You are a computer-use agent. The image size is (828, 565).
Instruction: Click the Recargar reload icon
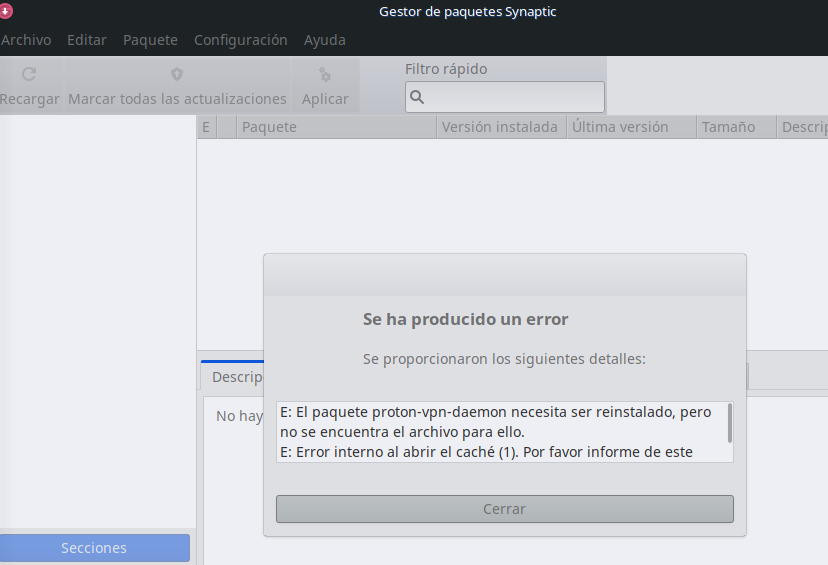29,74
